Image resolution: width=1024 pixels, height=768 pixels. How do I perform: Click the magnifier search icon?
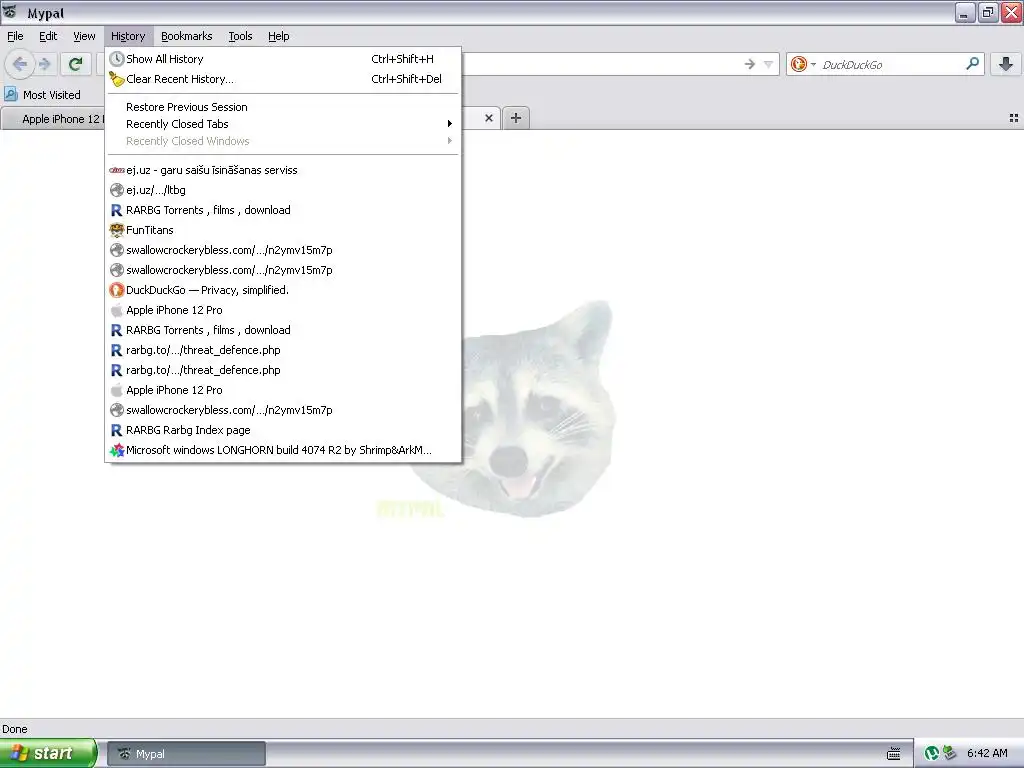pyautogui.click(x=972, y=63)
